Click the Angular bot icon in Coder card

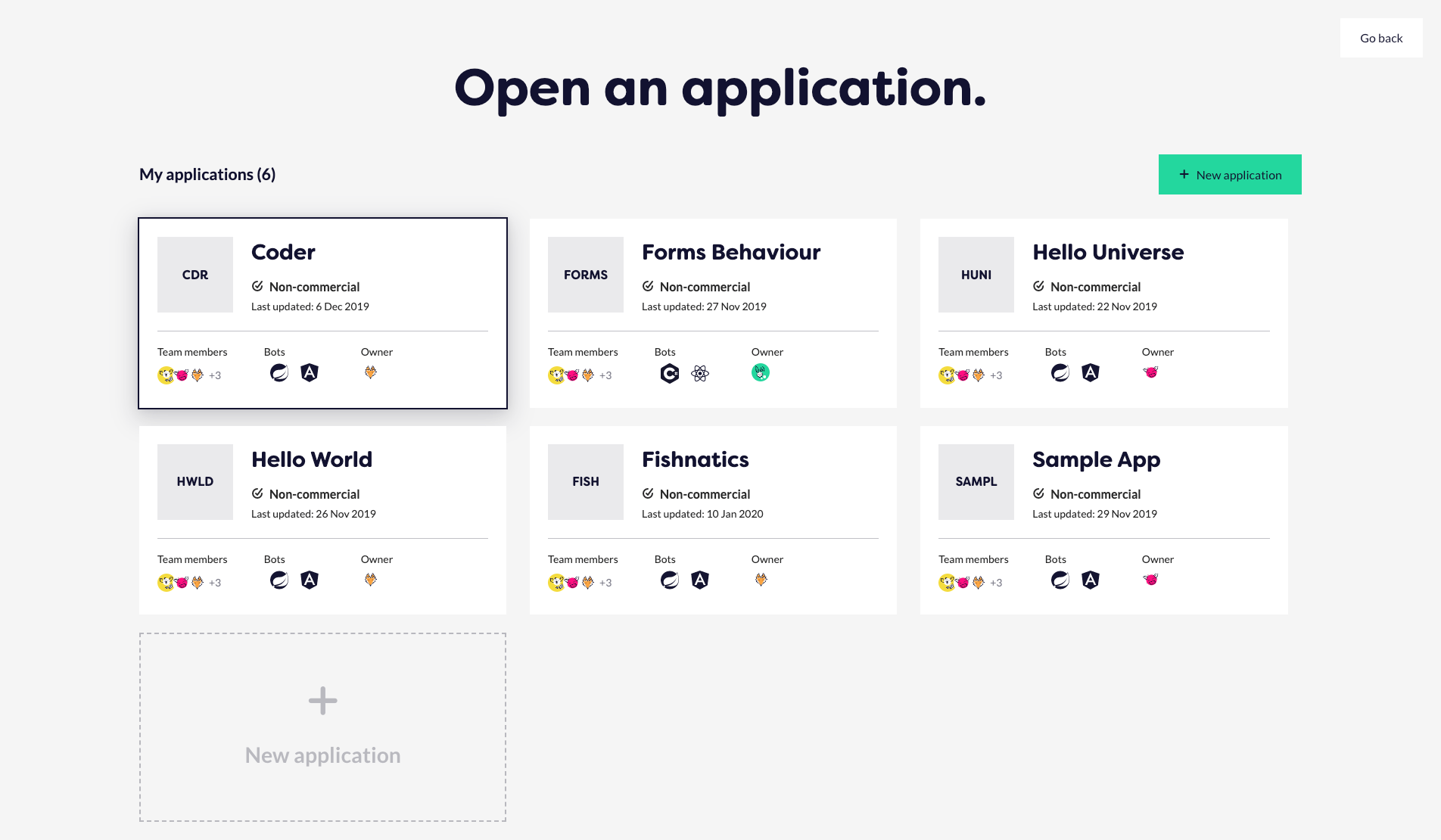(x=309, y=372)
